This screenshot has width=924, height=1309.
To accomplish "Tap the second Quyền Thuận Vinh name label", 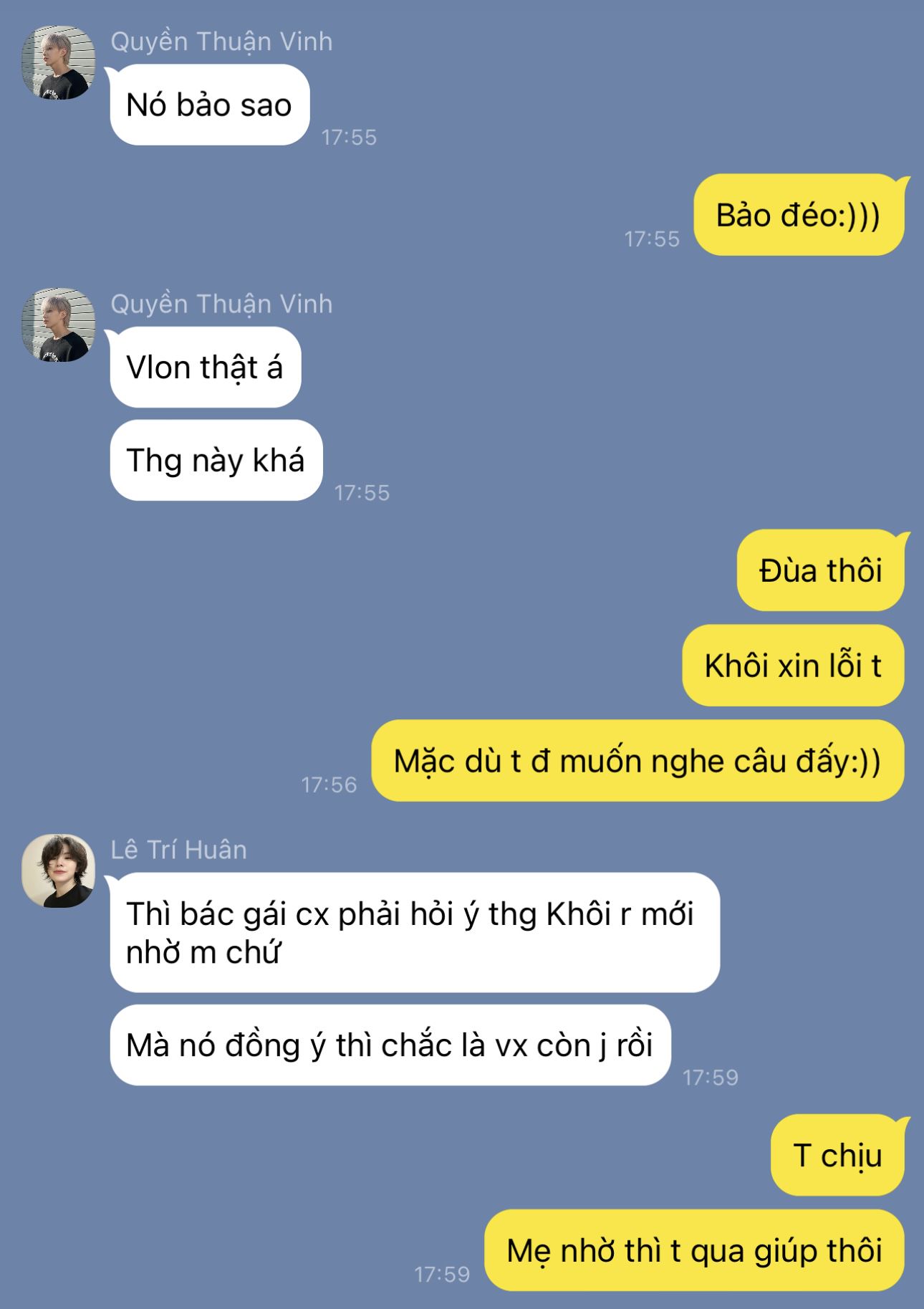I will (221, 305).
